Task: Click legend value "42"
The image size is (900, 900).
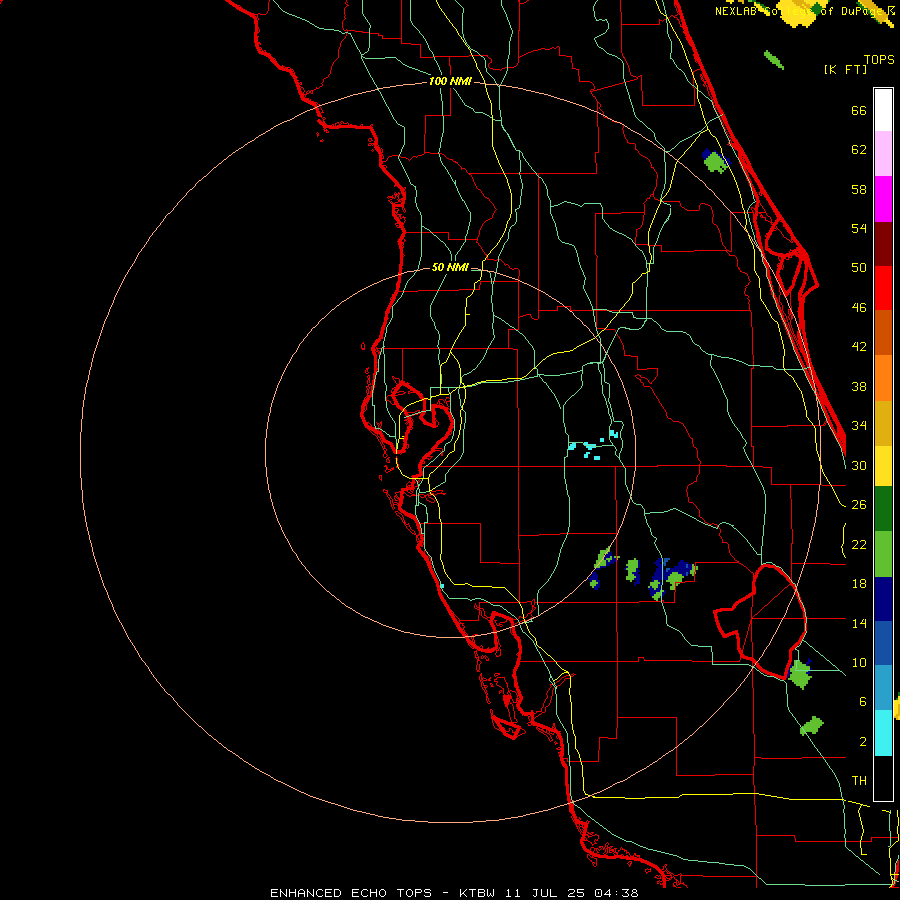Action: (859, 346)
